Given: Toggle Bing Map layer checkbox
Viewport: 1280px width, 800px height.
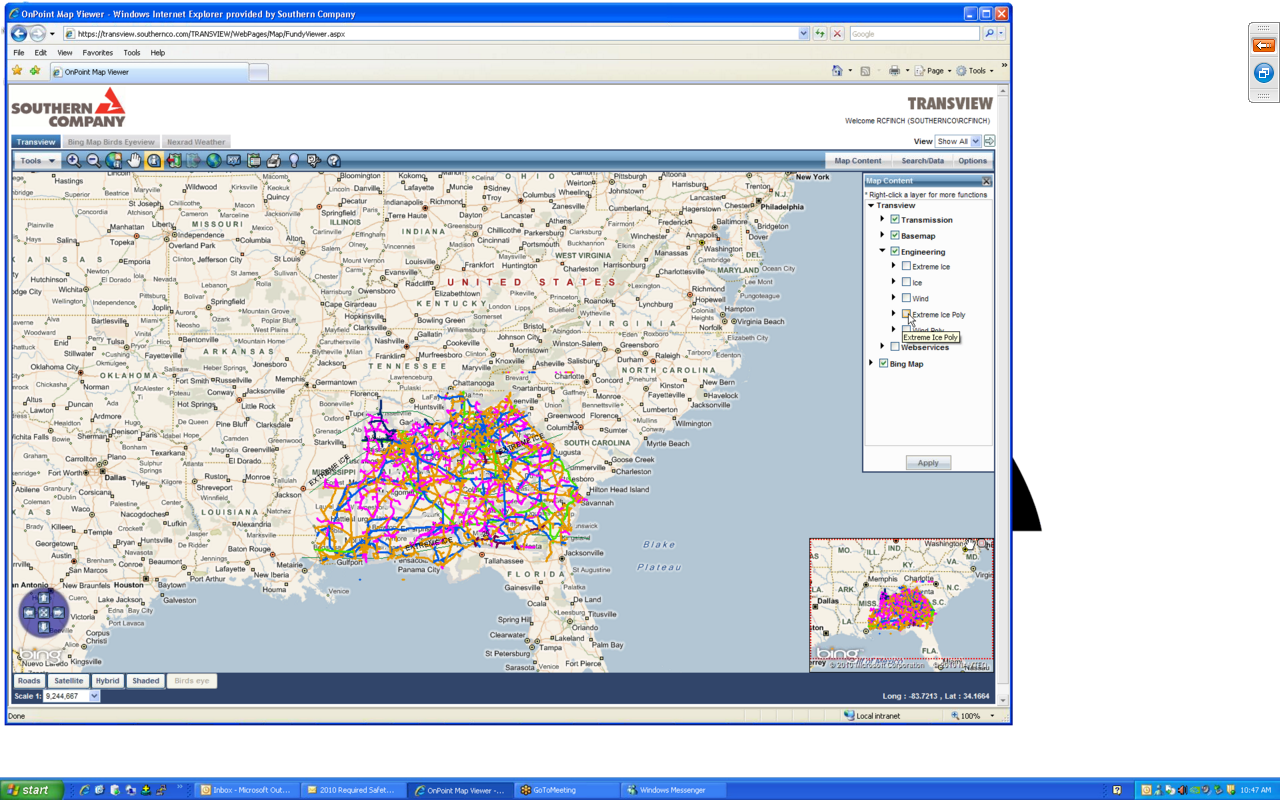Looking at the screenshot, I should point(883,364).
